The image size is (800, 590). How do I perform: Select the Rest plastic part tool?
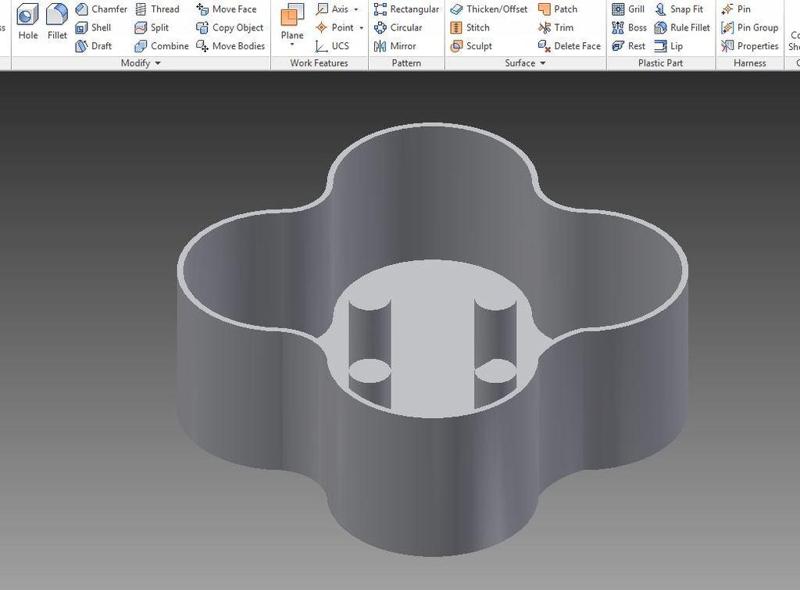tap(629, 46)
